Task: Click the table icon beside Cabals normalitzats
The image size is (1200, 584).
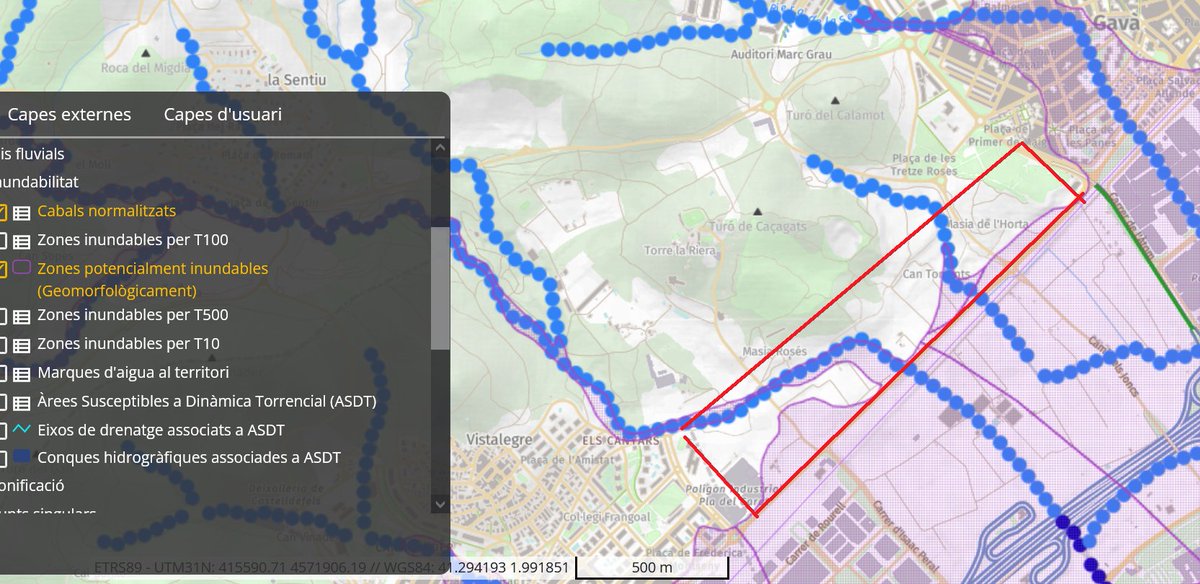Action: (x=21, y=212)
